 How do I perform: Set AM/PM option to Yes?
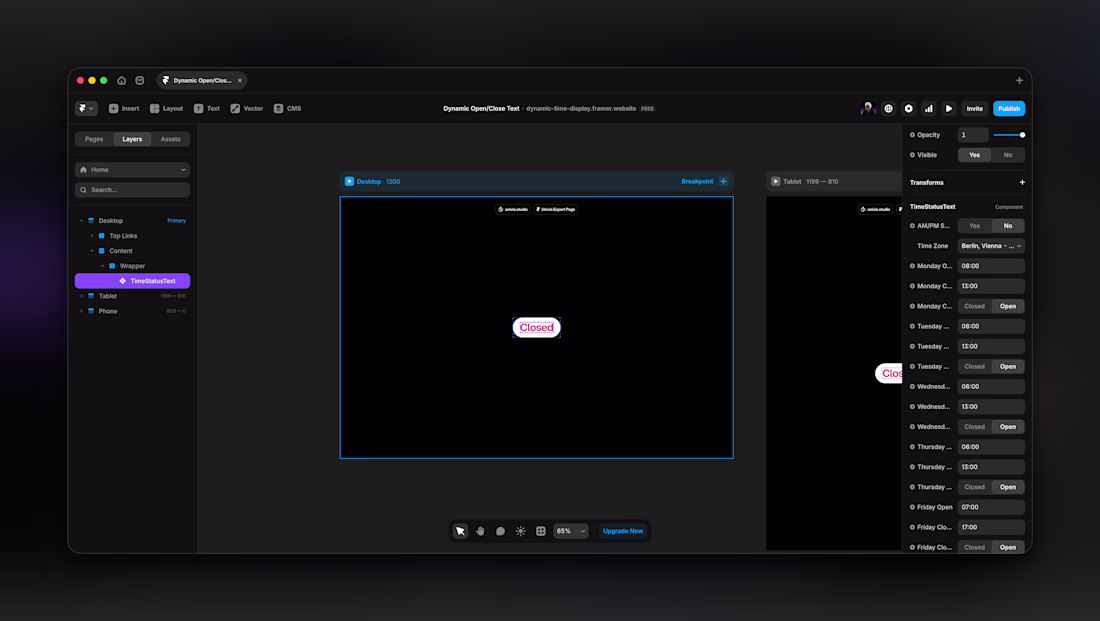click(974, 226)
